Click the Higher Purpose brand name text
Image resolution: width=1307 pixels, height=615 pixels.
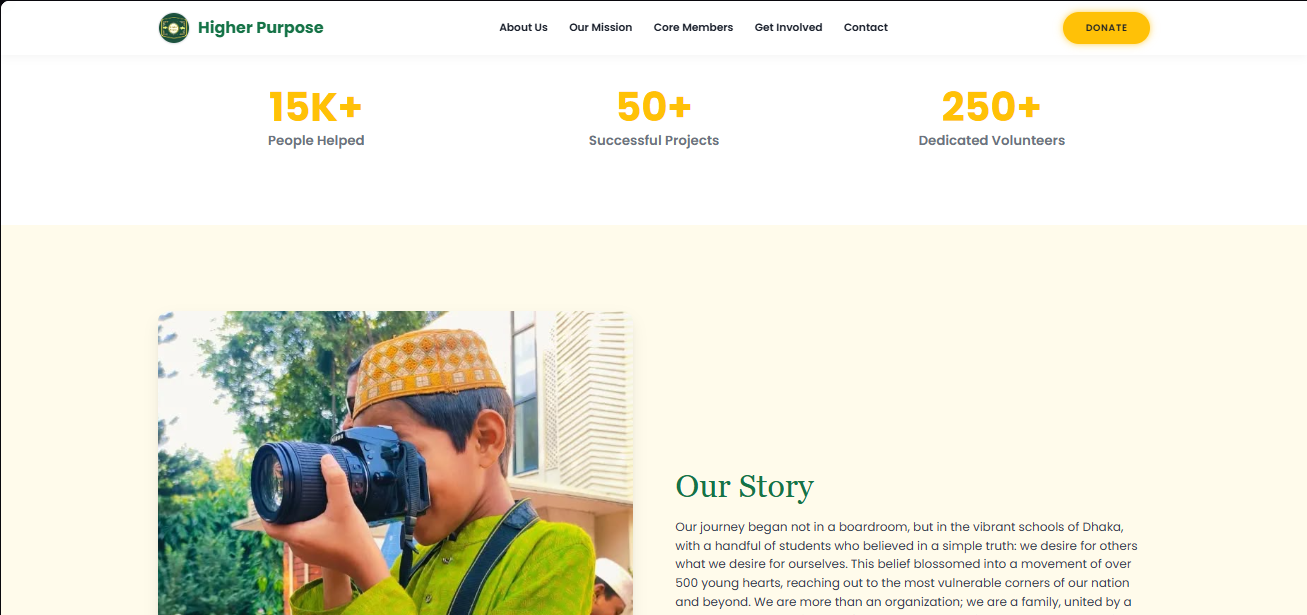[x=261, y=28]
